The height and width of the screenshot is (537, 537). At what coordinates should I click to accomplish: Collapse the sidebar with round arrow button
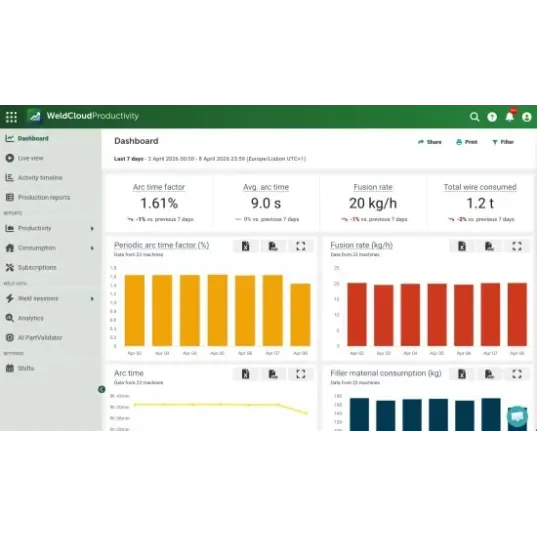coord(102,389)
